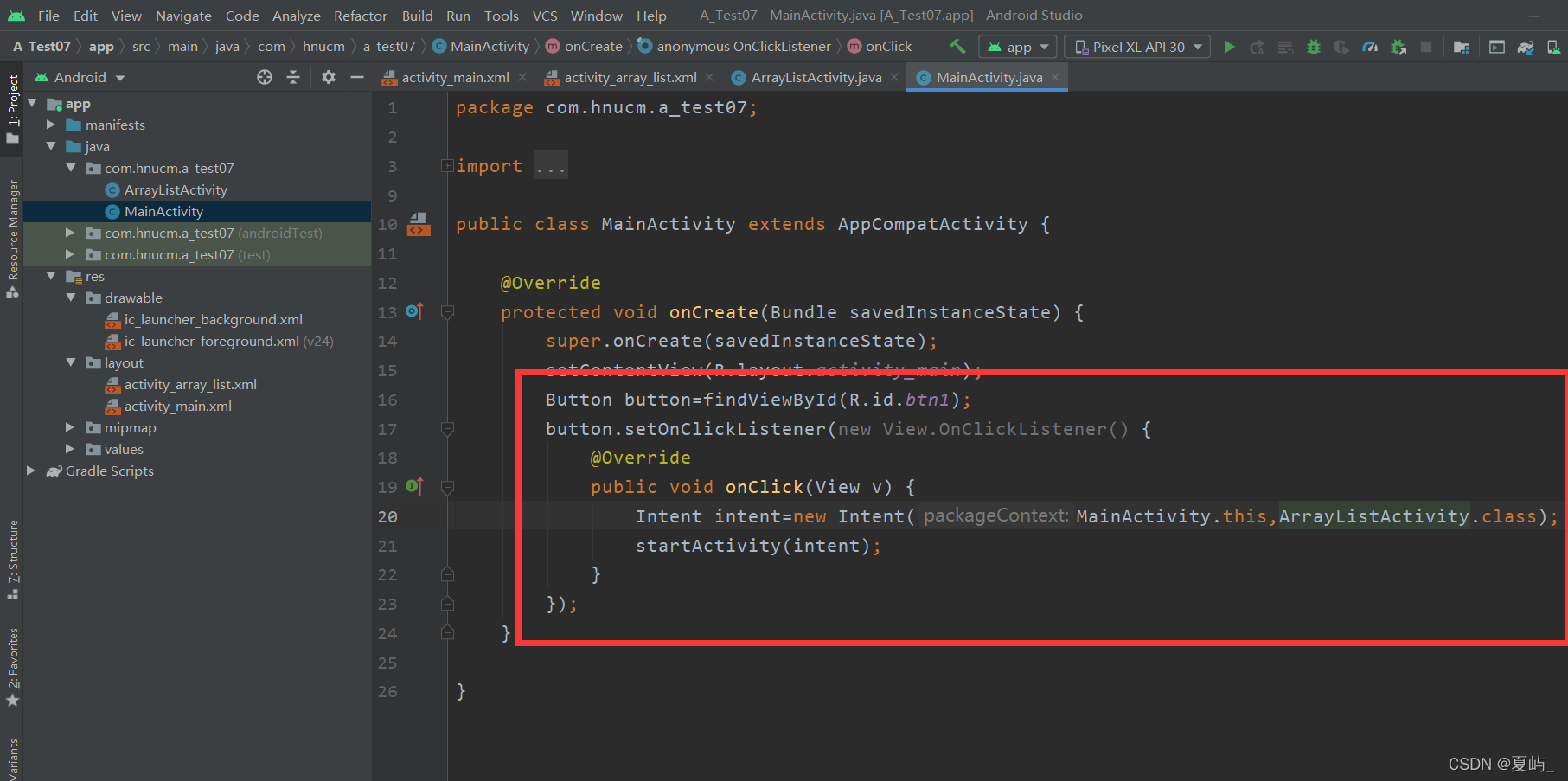
Task: Select MainActivity in project tree
Action: pyautogui.click(x=163, y=211)
